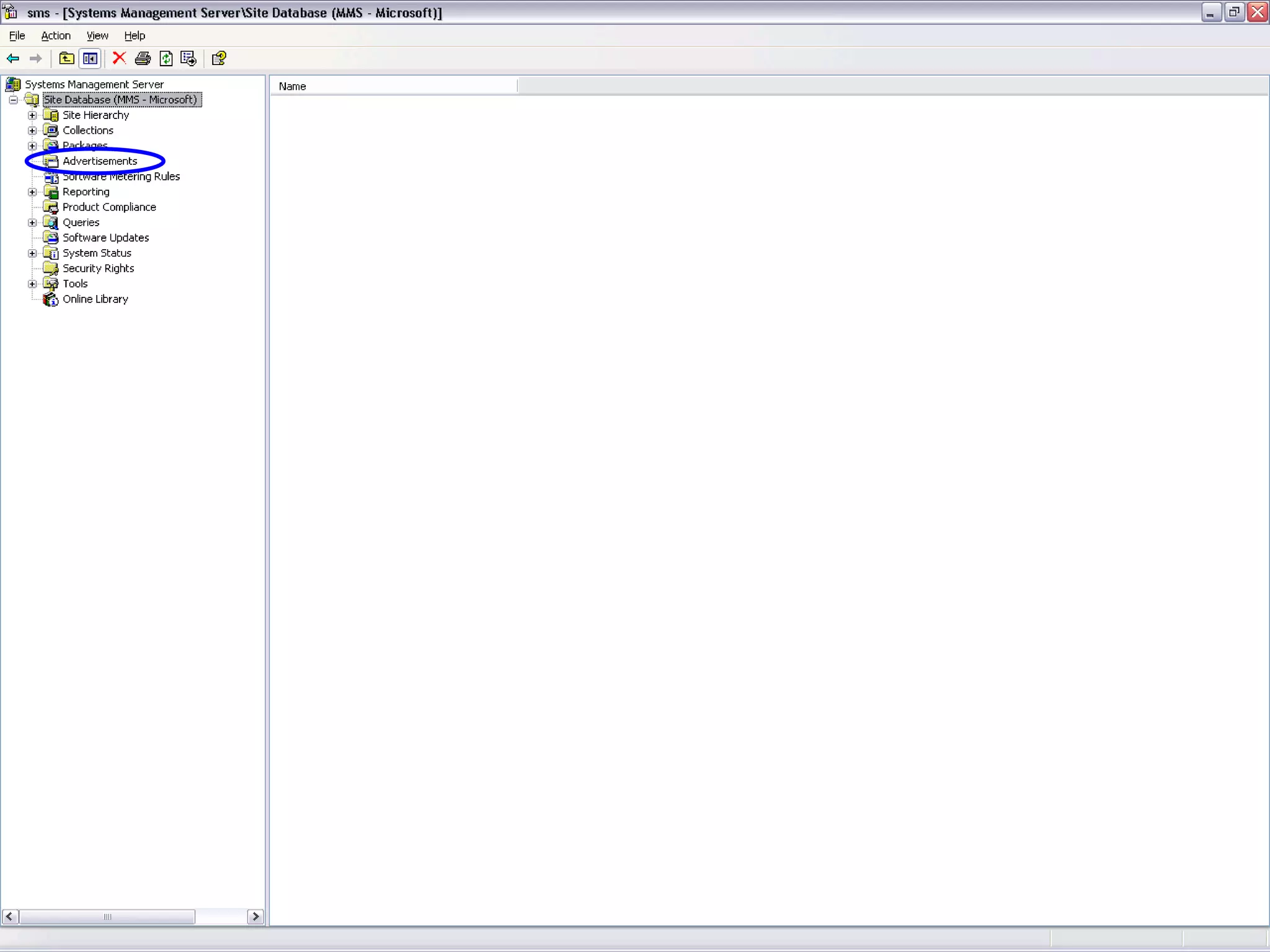Open the View menu

[x=97, y=35]
